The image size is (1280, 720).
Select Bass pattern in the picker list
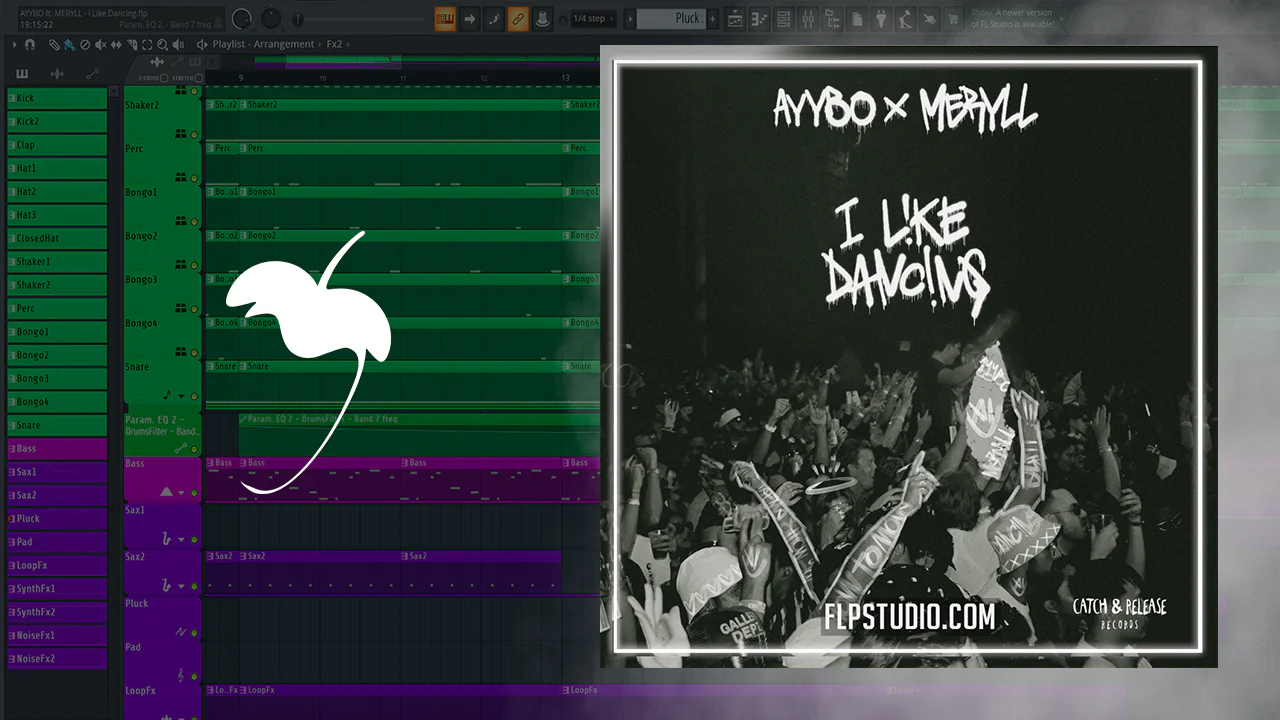57,449
